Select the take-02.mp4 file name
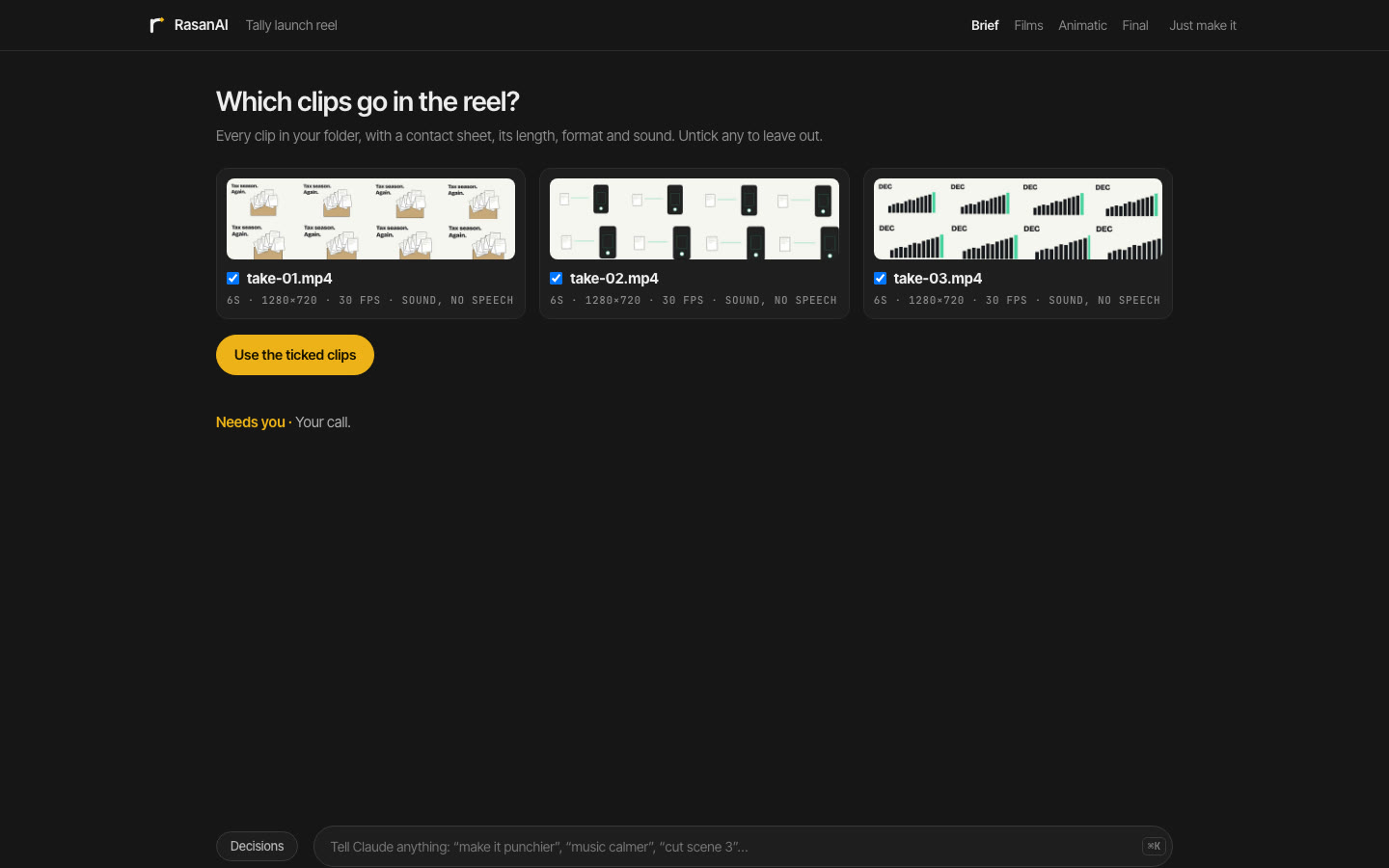 tap(614, 278)
